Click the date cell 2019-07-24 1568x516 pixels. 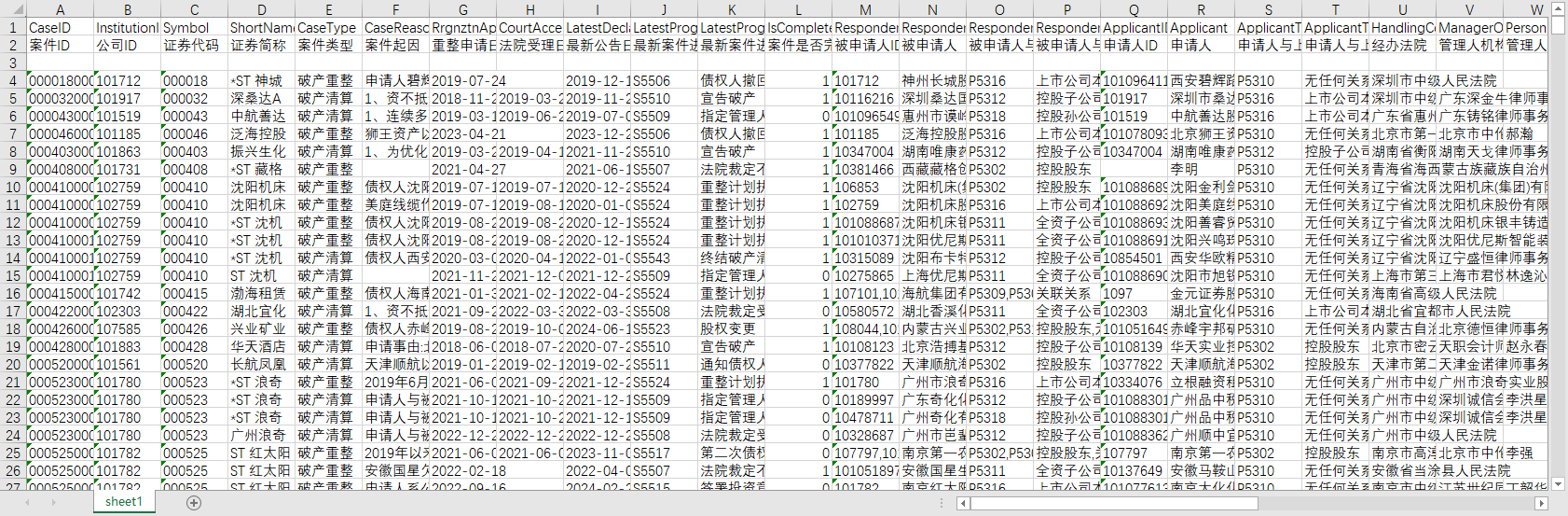tap(462, 80)
